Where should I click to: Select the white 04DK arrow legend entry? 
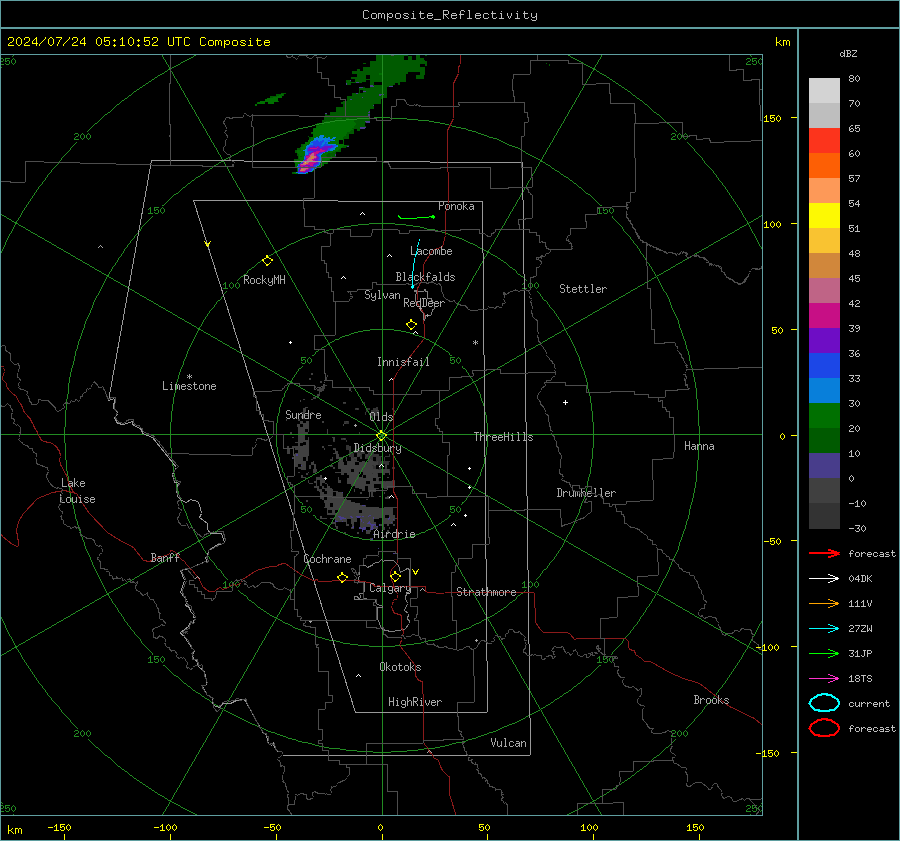click(824, 579)
